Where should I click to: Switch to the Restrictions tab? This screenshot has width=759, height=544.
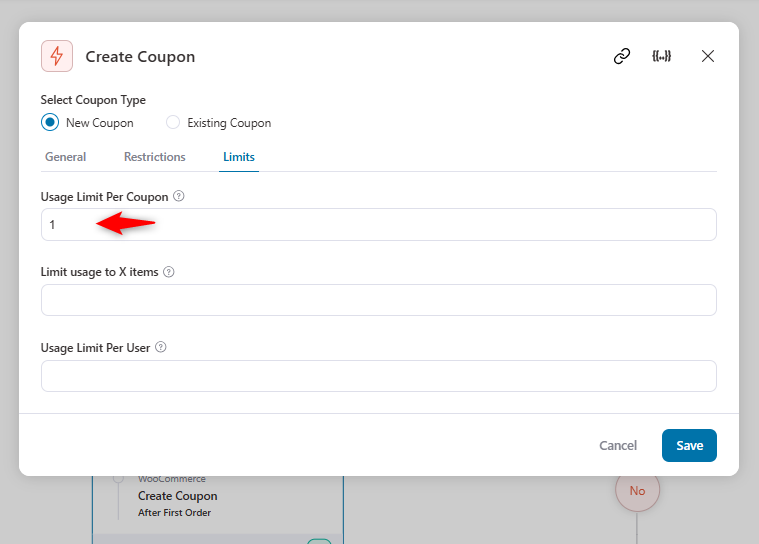click(x=154, y=157)
